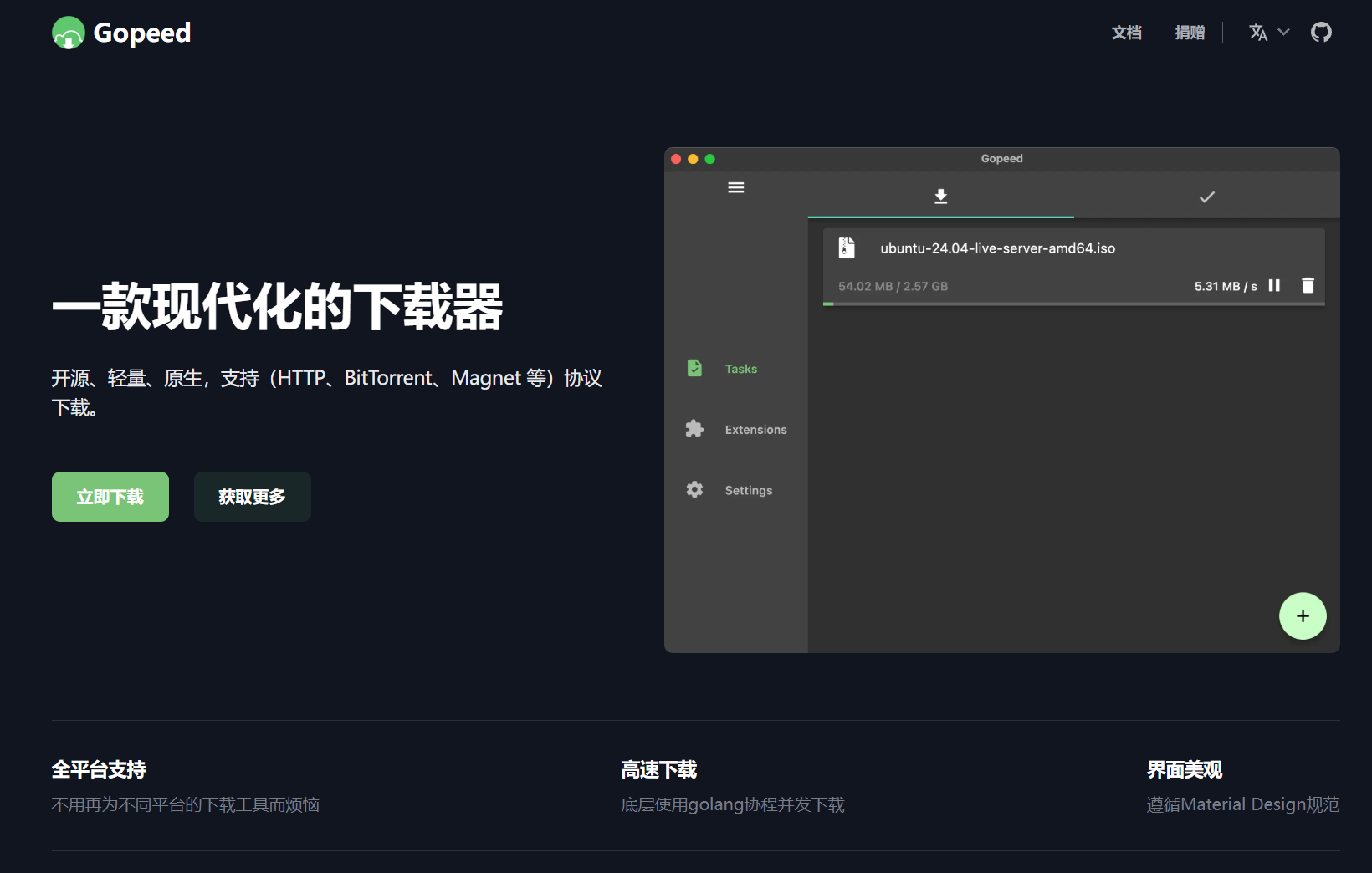This screenshot has height=873, width=1372.
Task: Open Settings gear icon in sidebar
Action: pyautogui.click(x=694, y=490)
